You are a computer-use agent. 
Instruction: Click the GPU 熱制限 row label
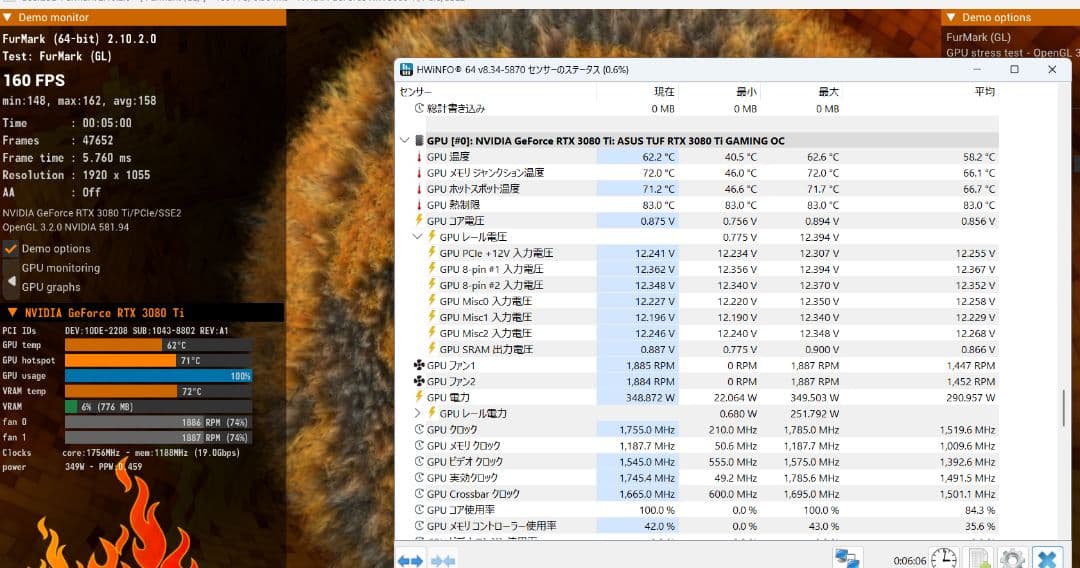click(x=453, y=204)
